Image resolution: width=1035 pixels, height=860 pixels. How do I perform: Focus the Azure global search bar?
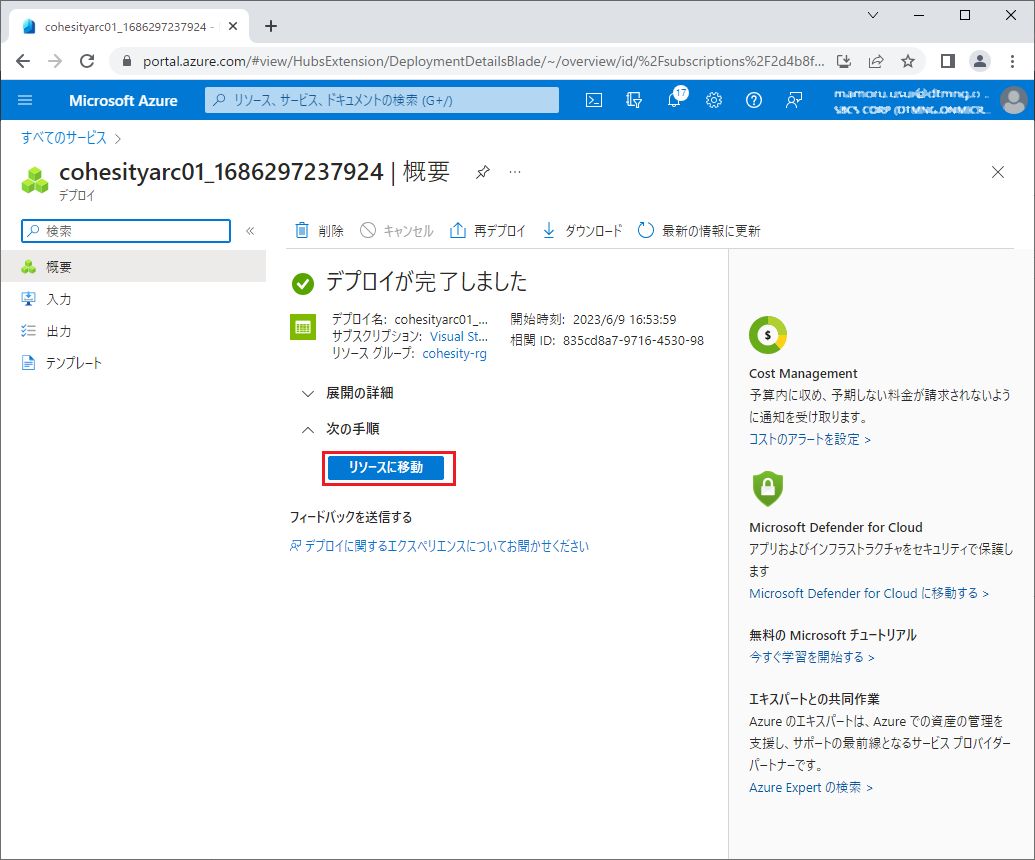point(382,100)
